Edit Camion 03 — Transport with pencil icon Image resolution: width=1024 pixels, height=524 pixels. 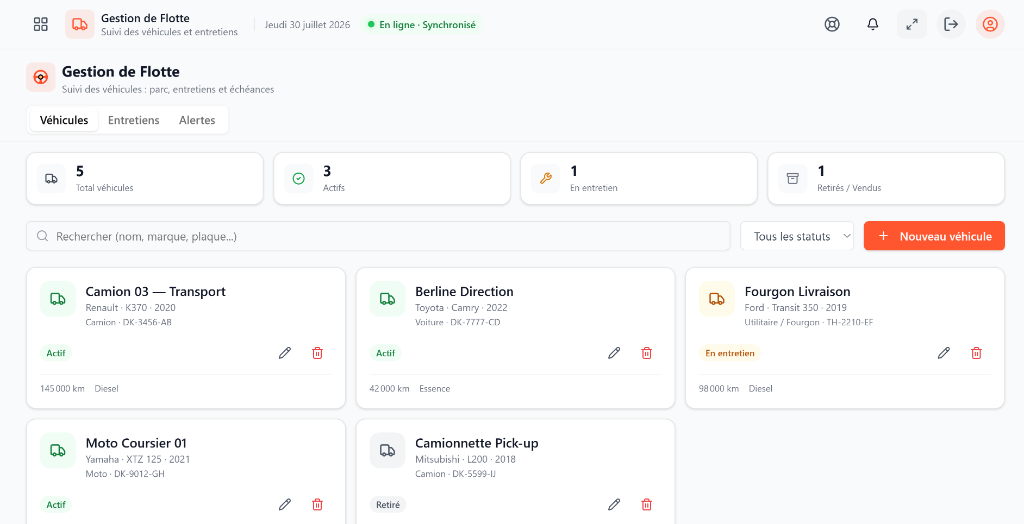pyautogui.click(x=285, y=353)
